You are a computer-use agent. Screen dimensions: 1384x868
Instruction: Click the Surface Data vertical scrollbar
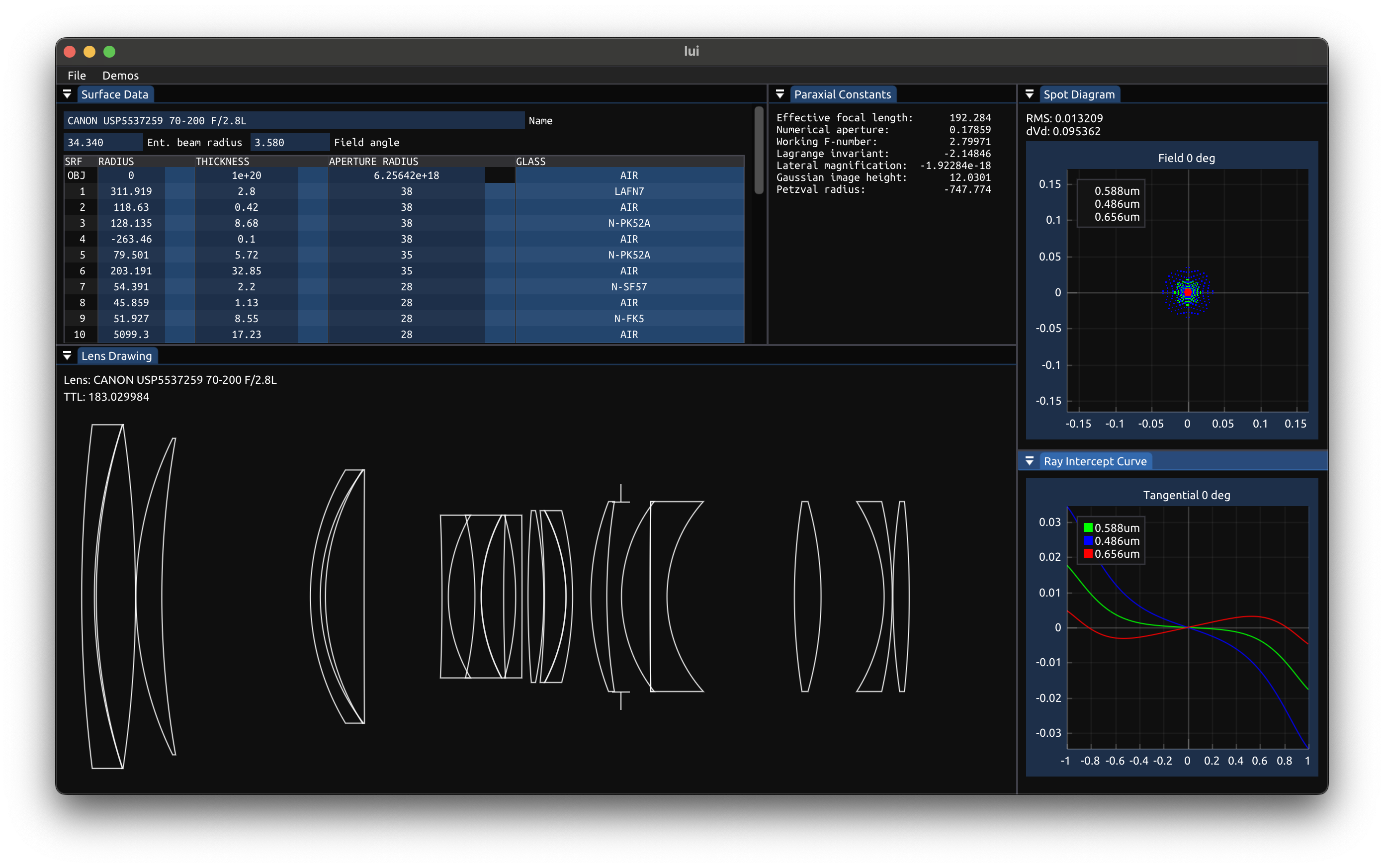[x=758, y=151]
